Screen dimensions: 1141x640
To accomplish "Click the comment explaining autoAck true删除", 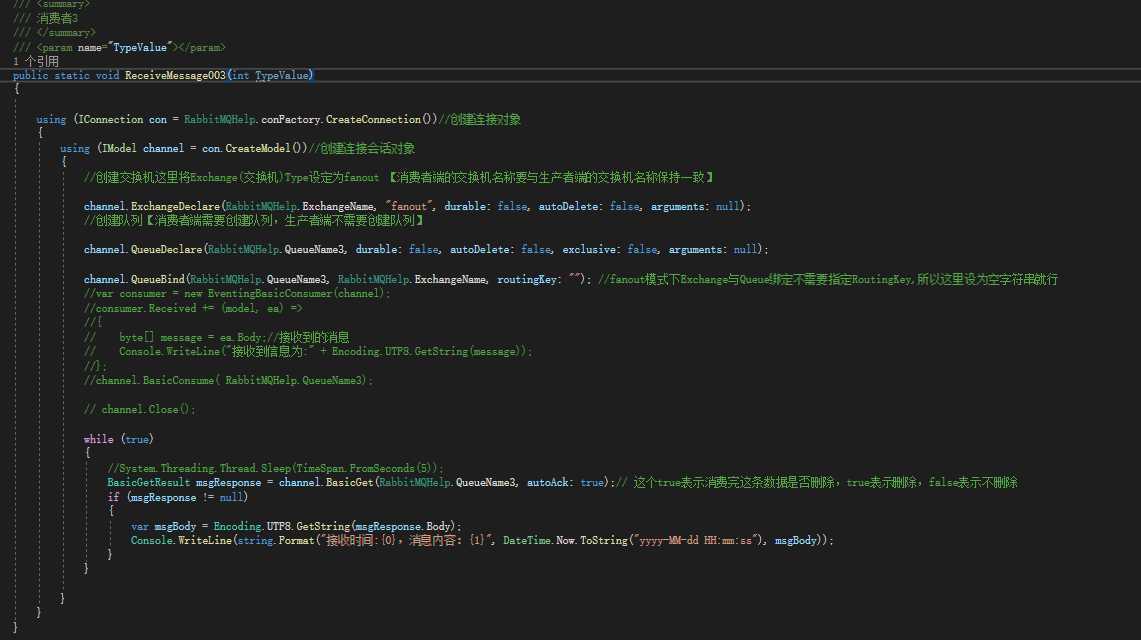I will pyautogui.click(x=816, y=482).
